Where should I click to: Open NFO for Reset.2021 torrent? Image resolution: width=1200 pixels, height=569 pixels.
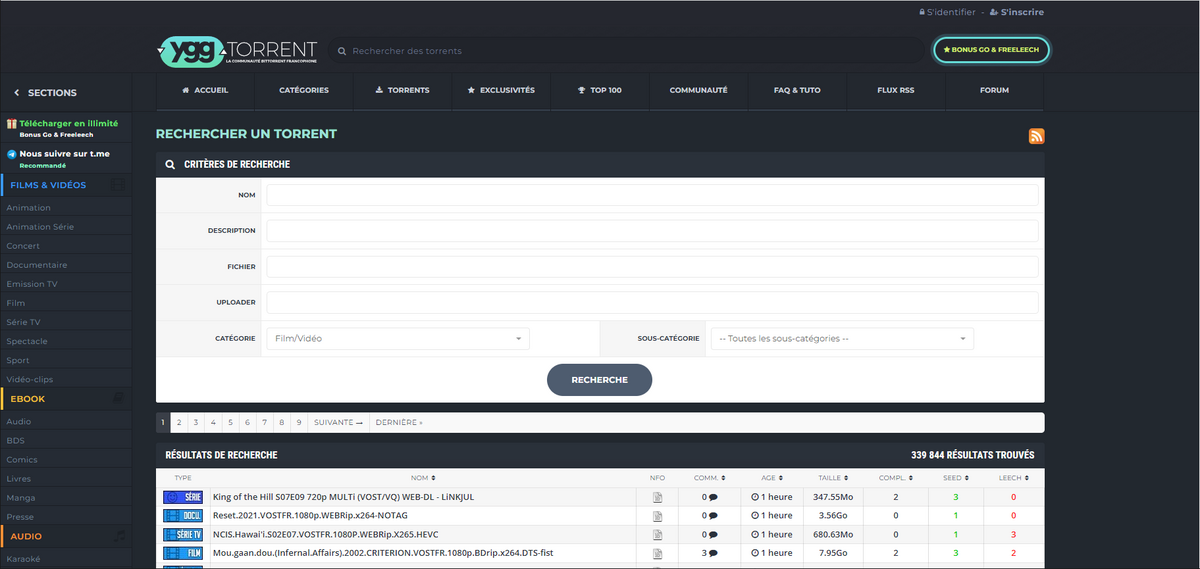coord(657,516)
